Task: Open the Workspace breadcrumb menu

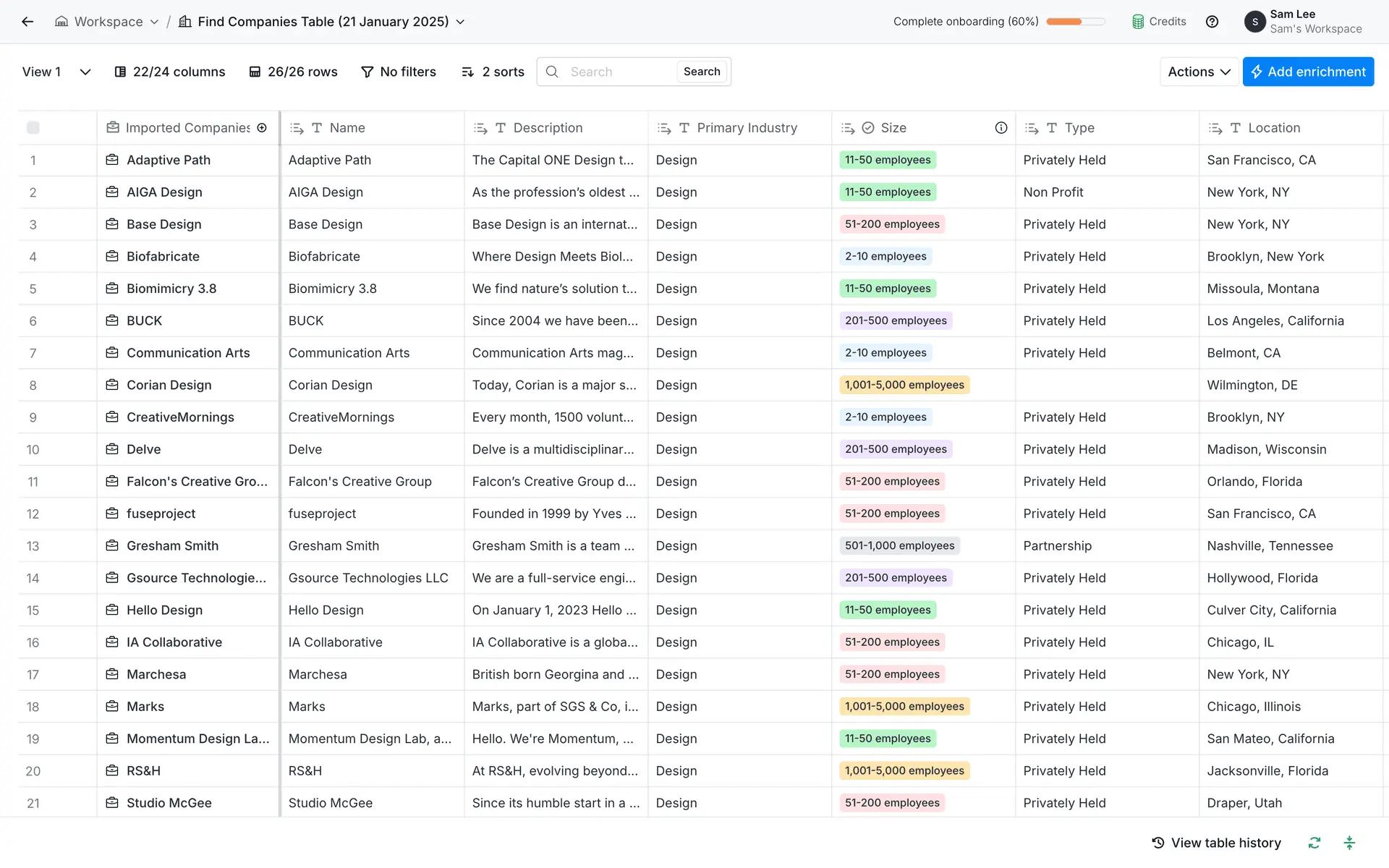Action: (x=107, y=22)
